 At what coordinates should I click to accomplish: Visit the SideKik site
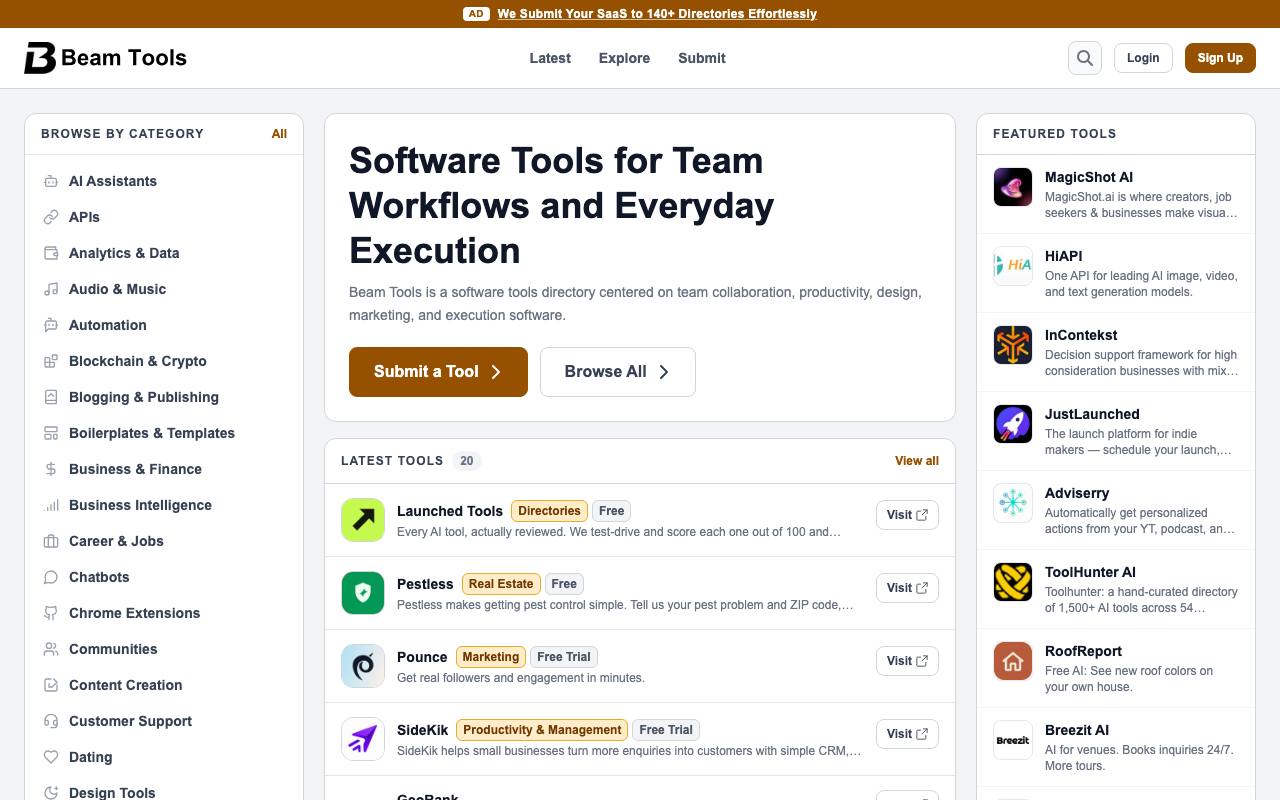click(x=907, y=734)
